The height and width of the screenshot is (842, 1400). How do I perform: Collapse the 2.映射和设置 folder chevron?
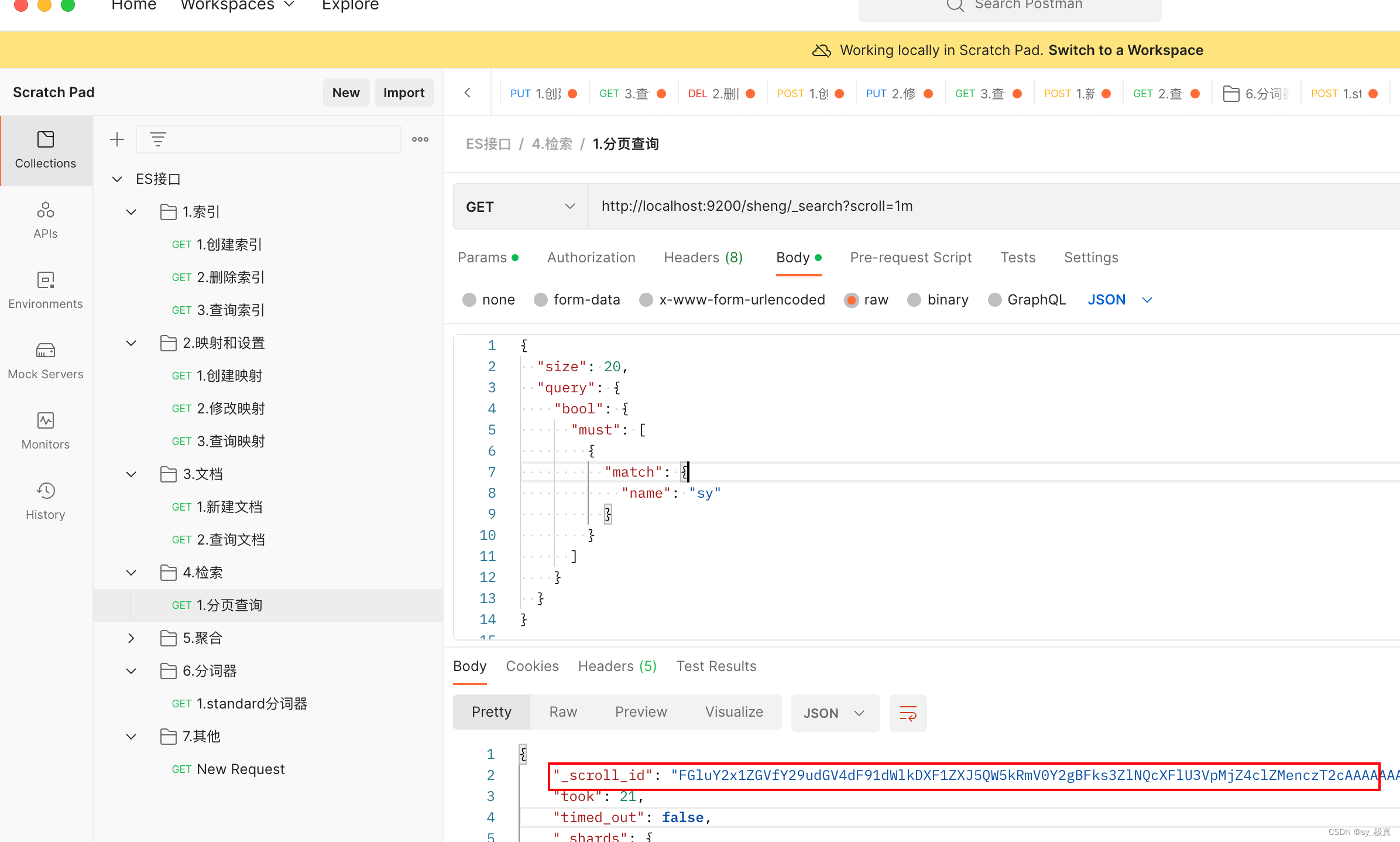pos(131,343)
